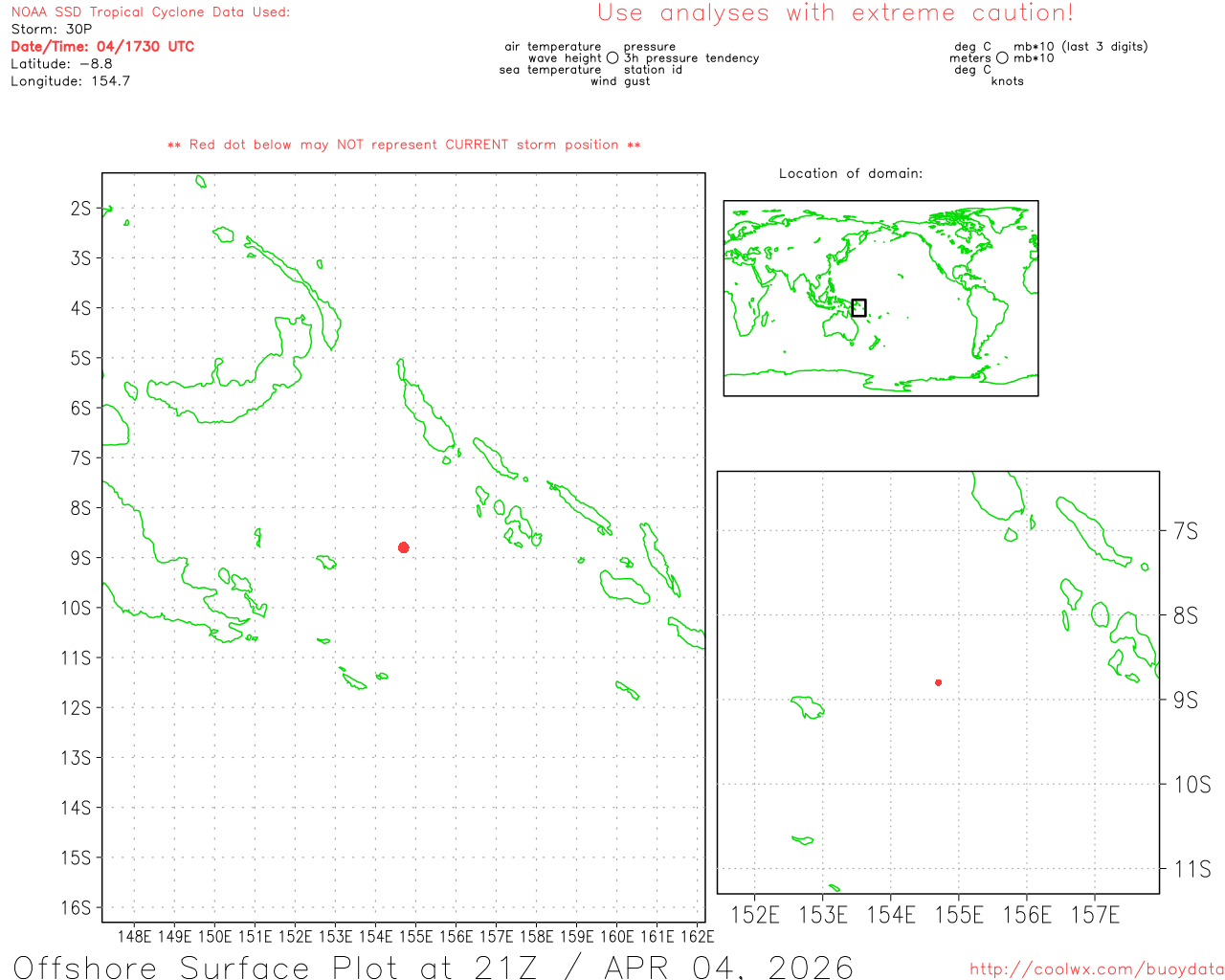Click the red storm dot on the zoomed inset map
This screenshot has height=980, width=1225.
938,682
